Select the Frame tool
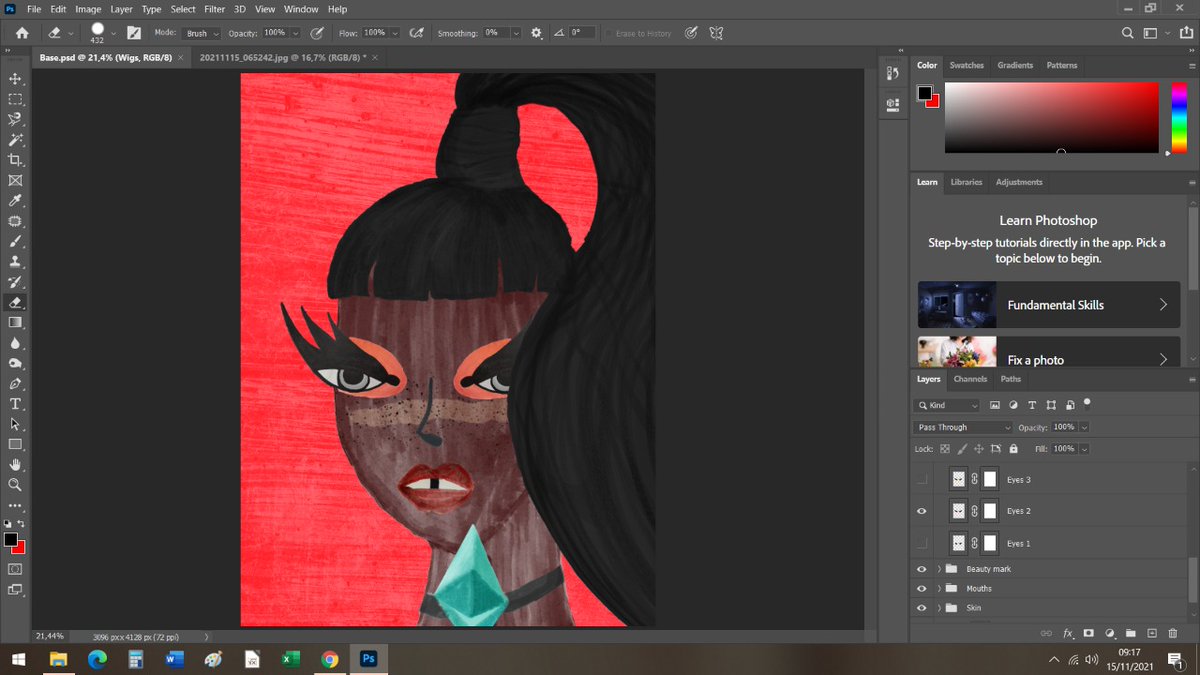This screenshot has height=675, width=1200. [15, 181]
